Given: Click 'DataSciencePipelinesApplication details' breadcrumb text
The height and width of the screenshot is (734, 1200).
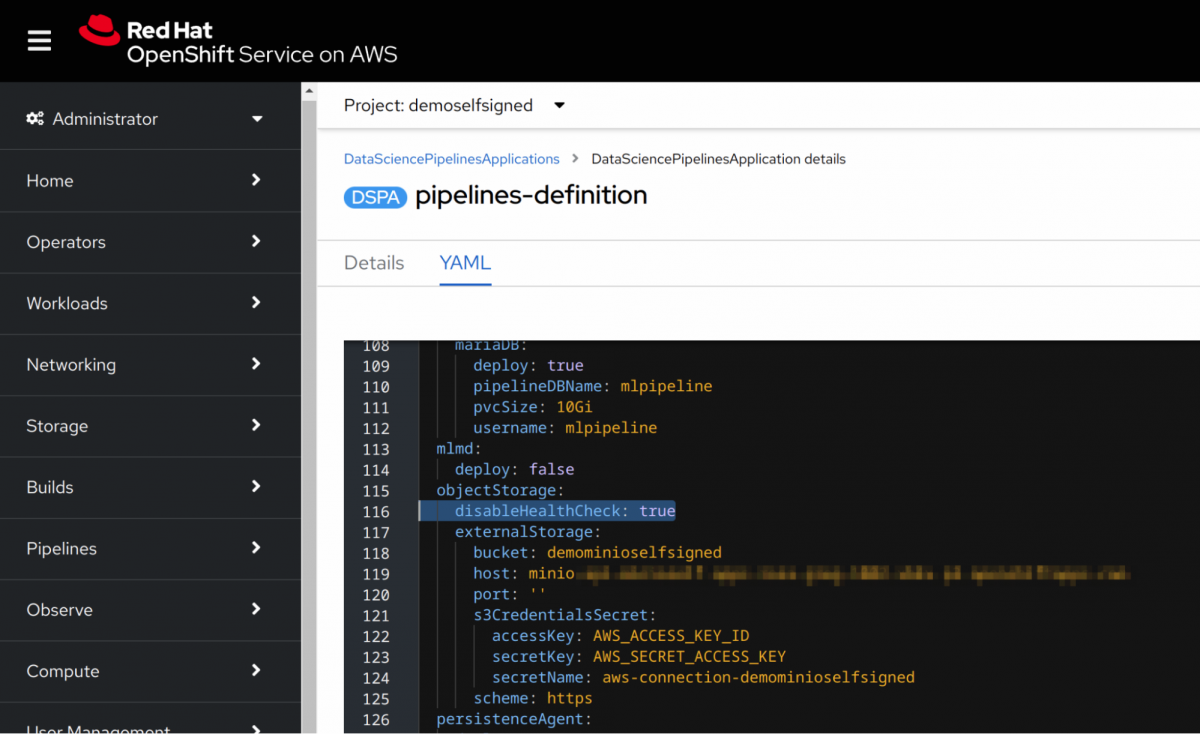Looking at the screenshot, I should click(718, 159).
